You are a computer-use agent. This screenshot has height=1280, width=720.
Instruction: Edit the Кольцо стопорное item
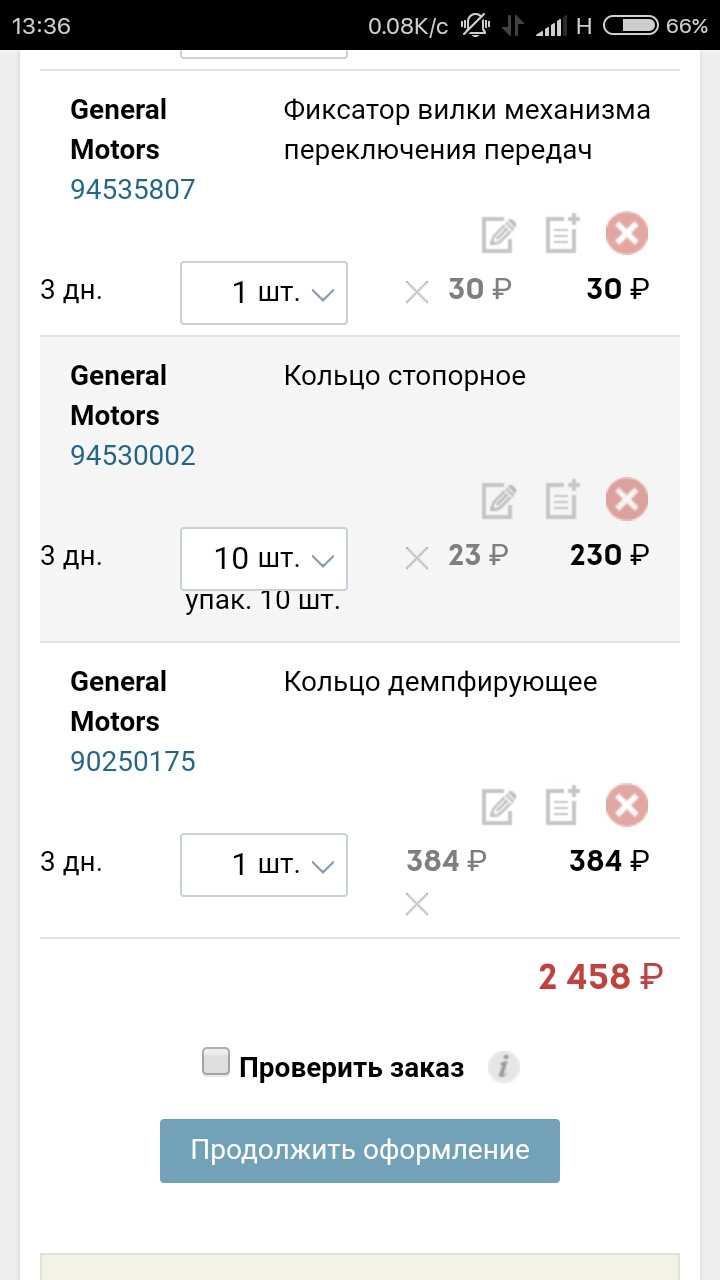[498, 500]
